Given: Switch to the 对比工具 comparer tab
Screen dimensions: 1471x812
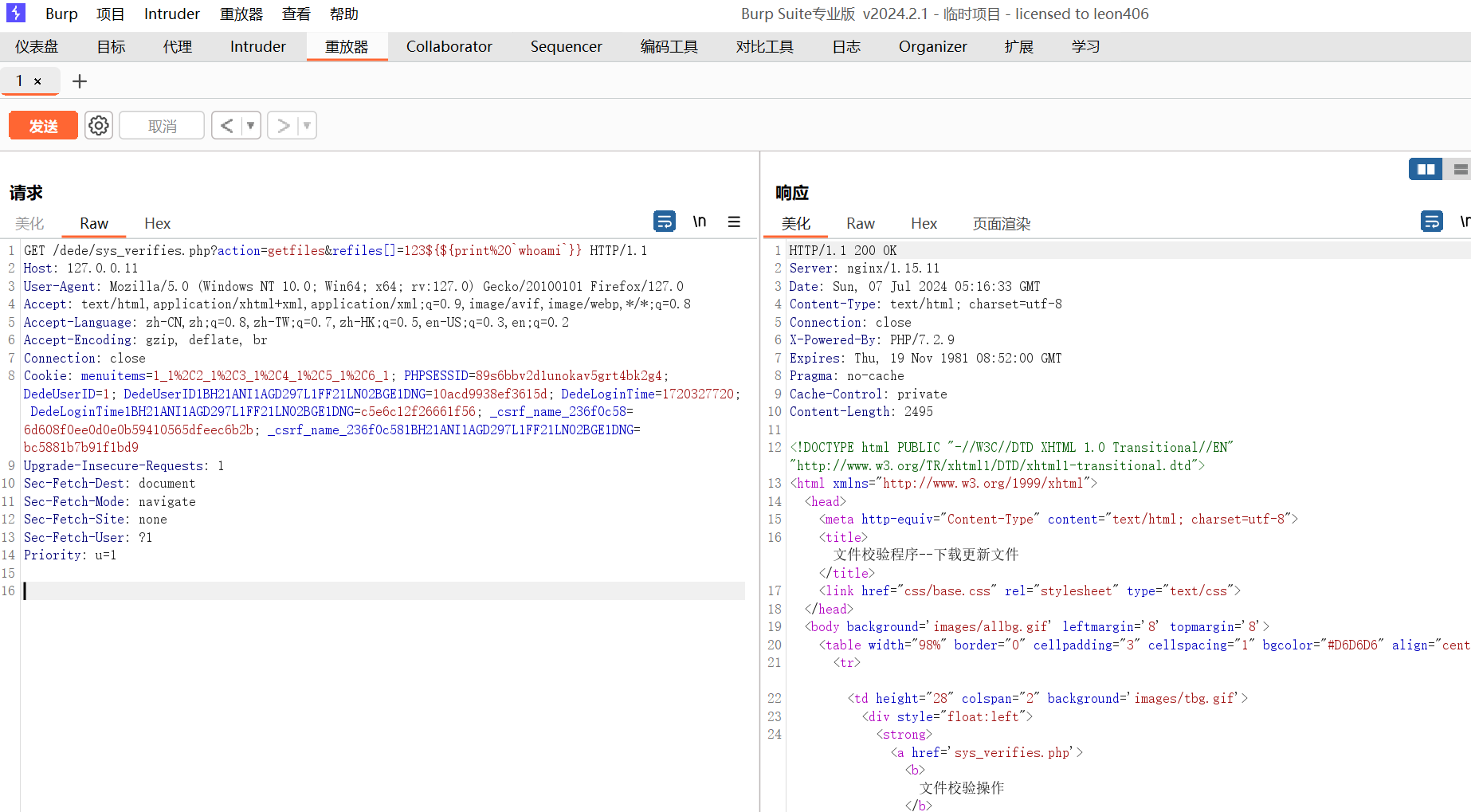Looking at the screenshot, I should coord(765,46).
